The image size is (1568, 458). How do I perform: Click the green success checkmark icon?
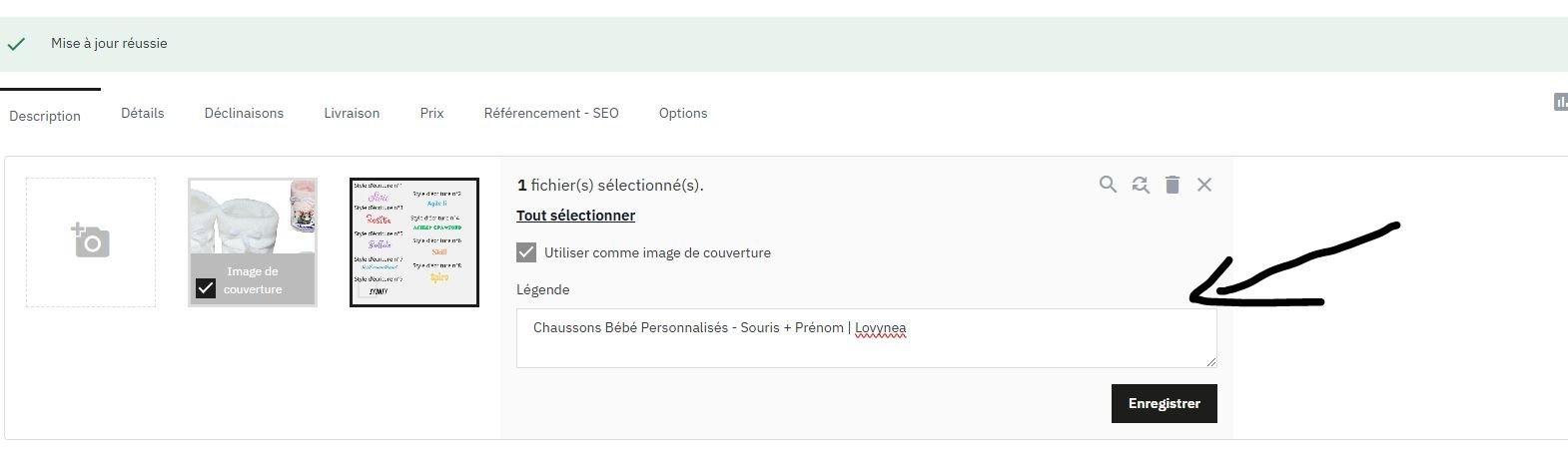[16, 44]
